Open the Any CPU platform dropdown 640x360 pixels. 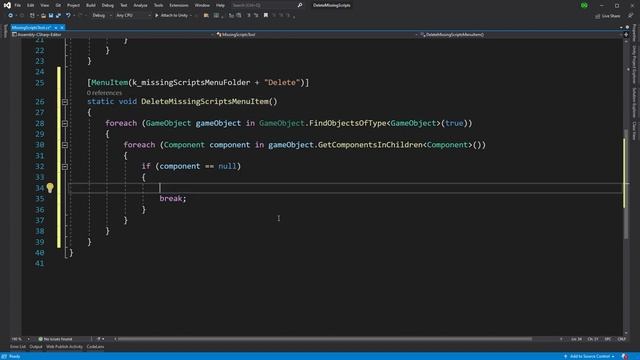coord(133,16)
